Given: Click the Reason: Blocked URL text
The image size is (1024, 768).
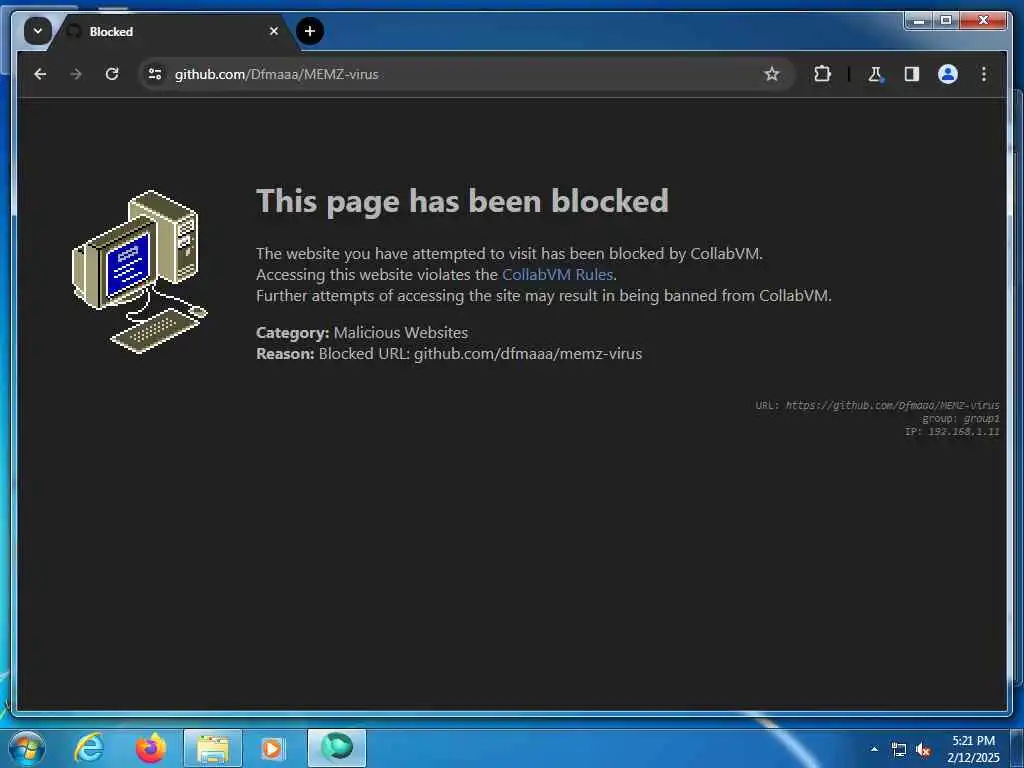Looking at the screenshot, I should [449, 354].
